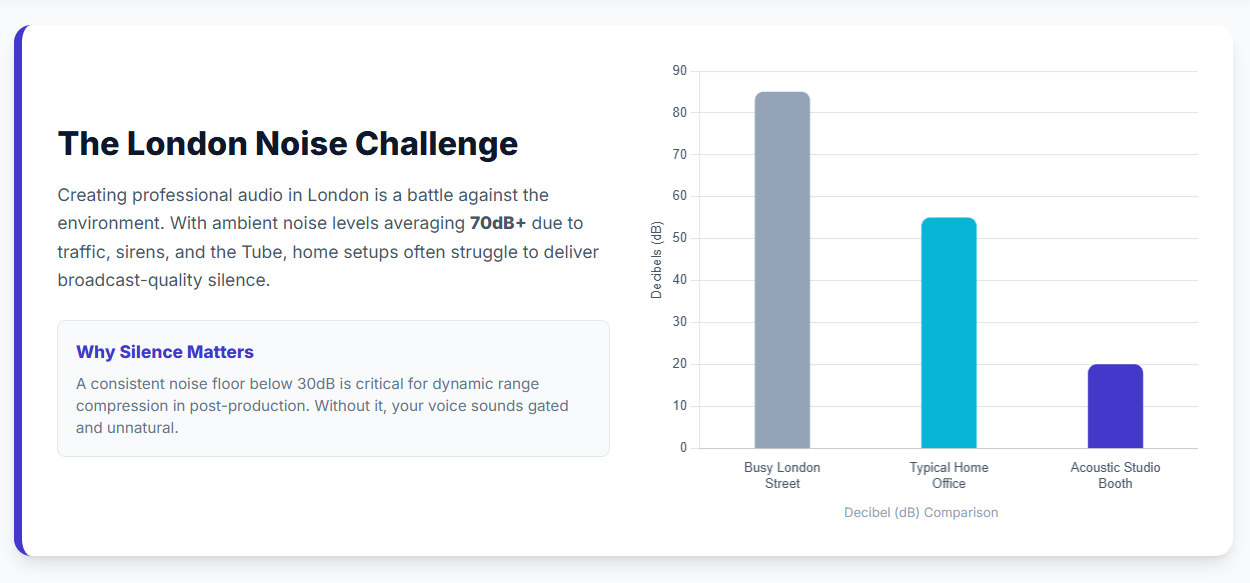Click the Busy London Street axis label
Screen dimensions: 1250x583
[x=782, y=475]
